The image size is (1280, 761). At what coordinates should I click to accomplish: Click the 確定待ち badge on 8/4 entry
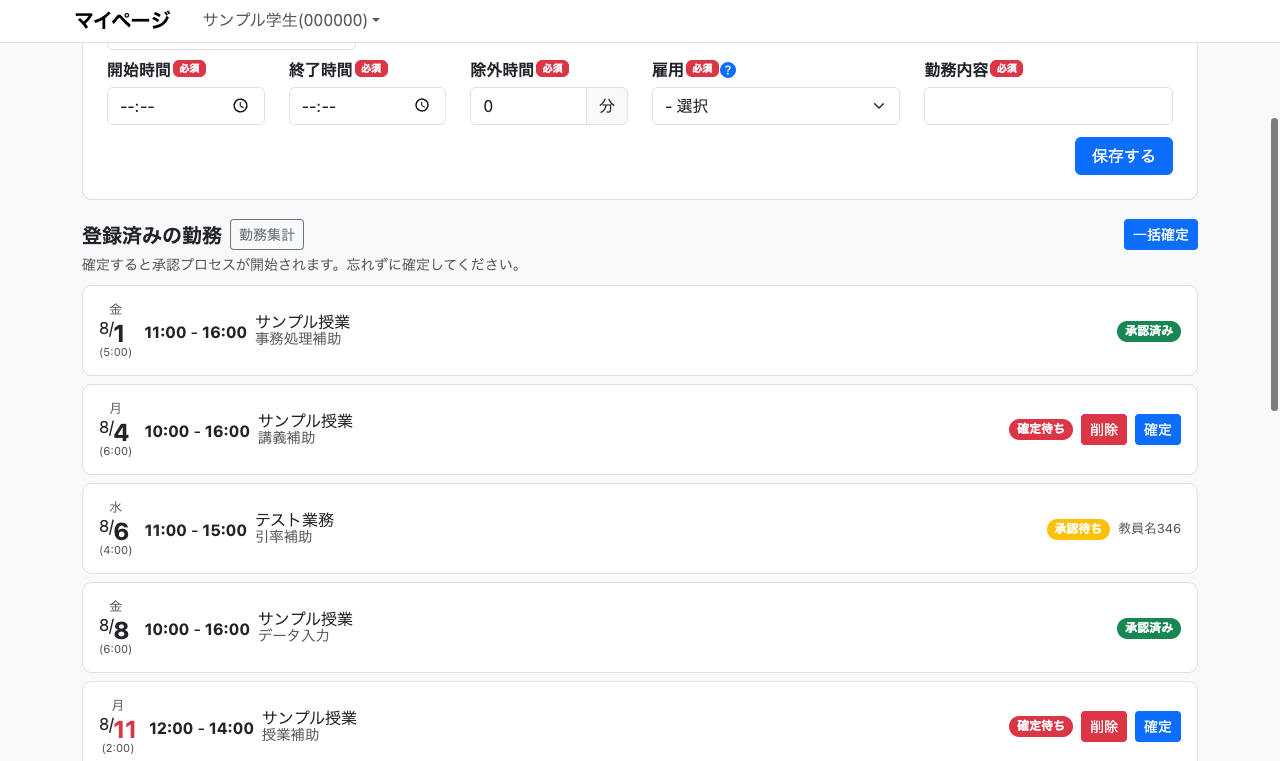pos(1041,430)
